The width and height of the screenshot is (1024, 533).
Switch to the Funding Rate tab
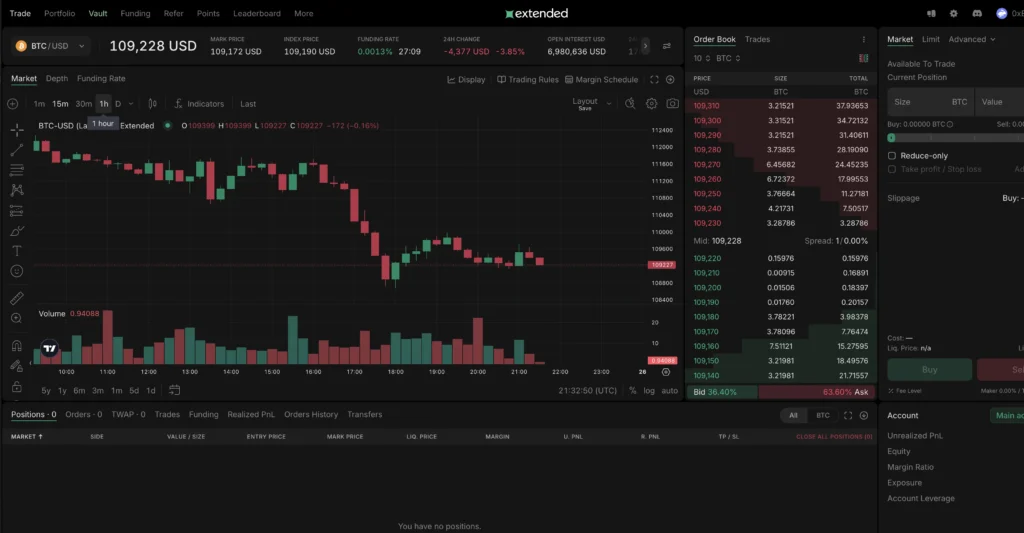click(101, 78)
